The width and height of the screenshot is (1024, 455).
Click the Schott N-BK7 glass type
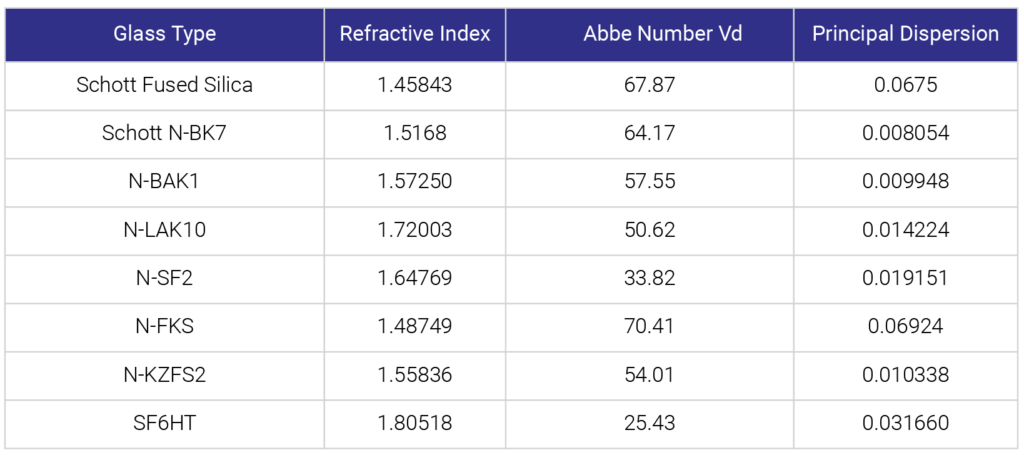(165, 134)
